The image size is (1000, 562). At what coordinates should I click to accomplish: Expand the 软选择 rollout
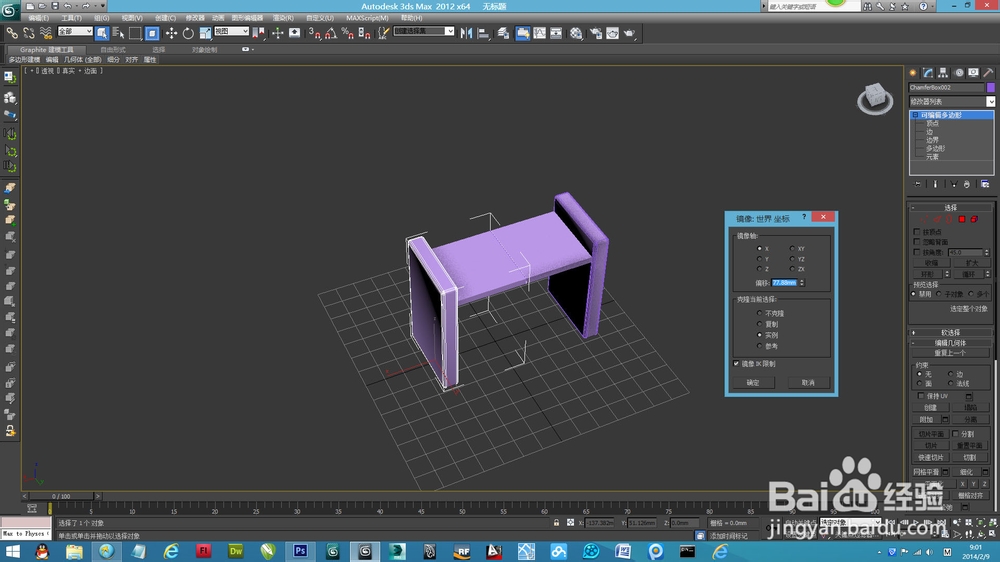[950, 332]
